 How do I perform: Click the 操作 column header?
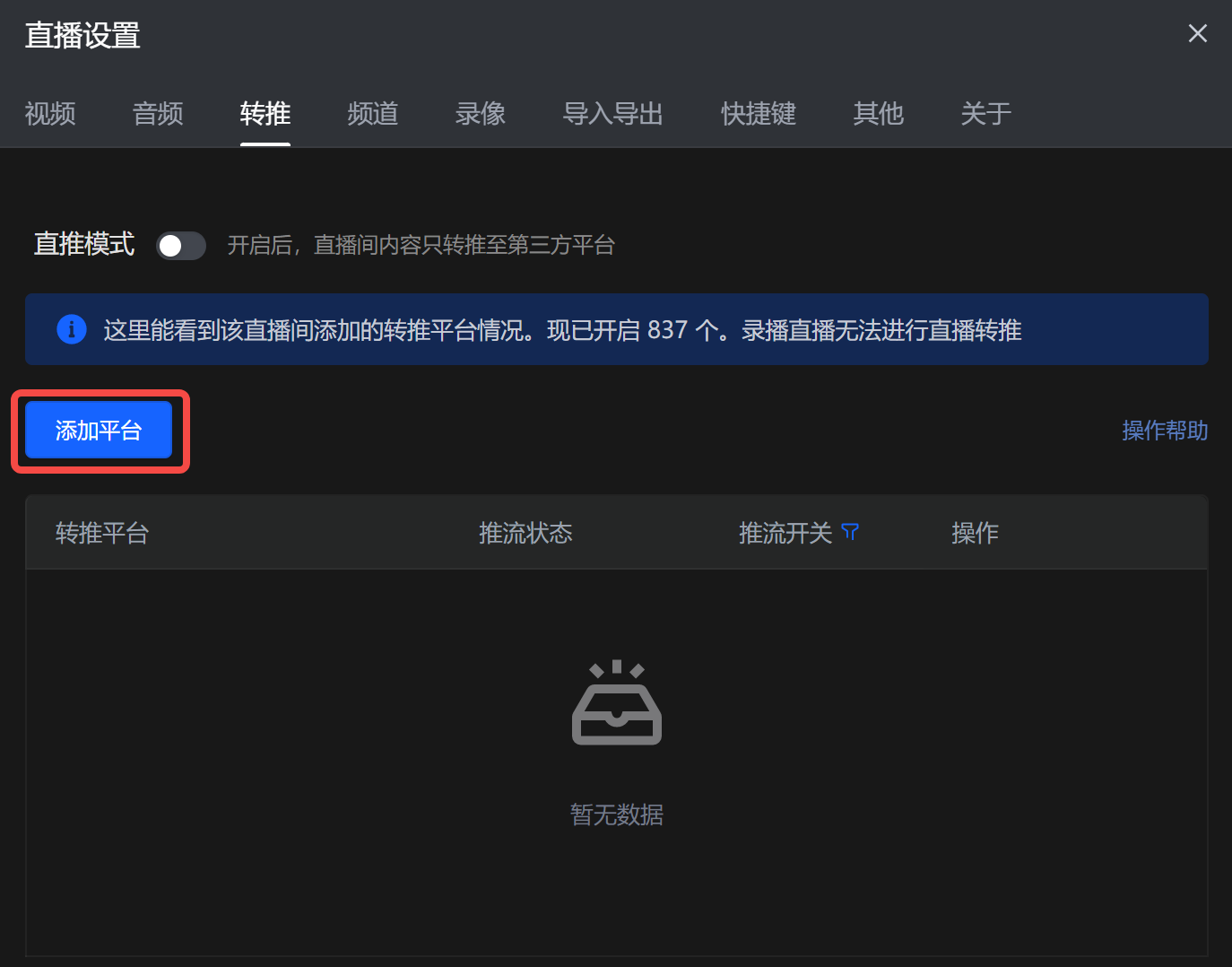(975, 533)
